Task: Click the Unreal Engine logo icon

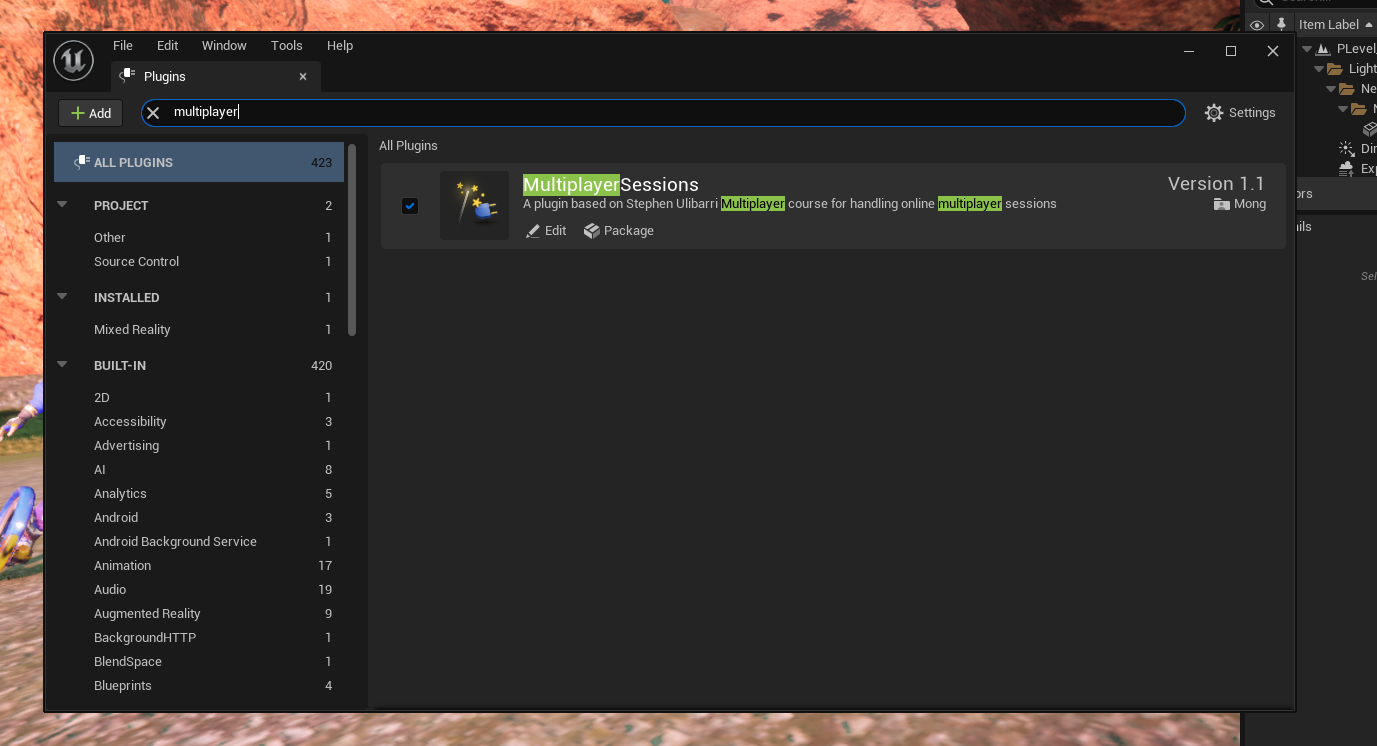Action: tap(73, 61)
